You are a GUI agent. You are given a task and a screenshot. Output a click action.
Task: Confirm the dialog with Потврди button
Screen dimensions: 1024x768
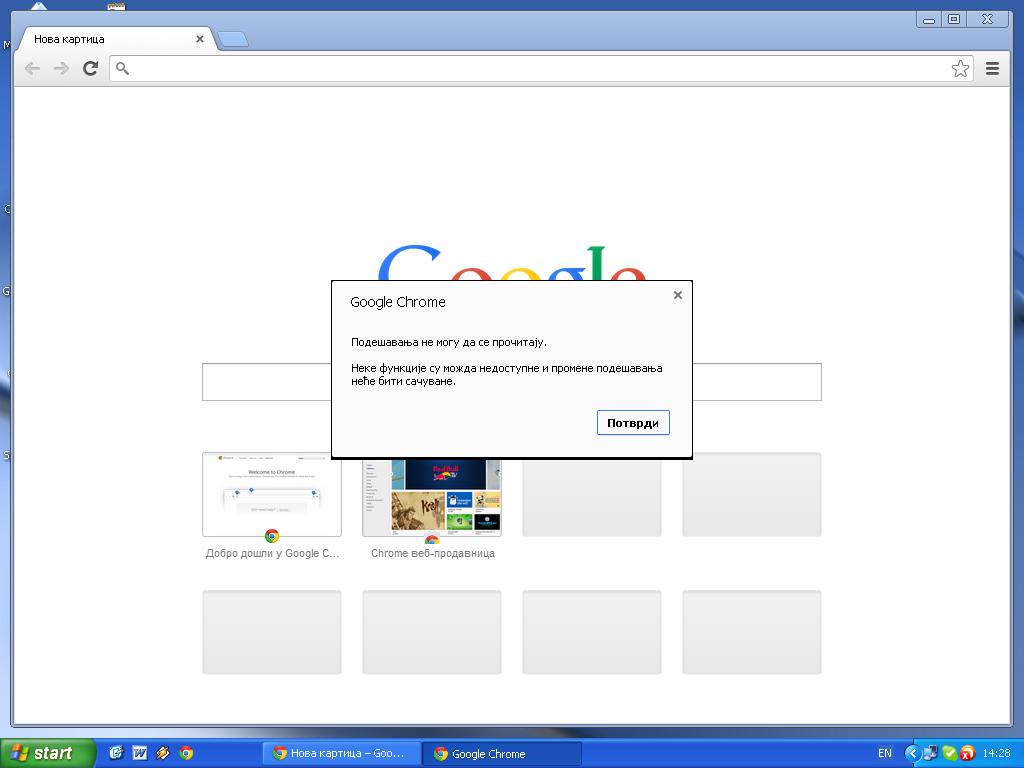[x=633, y=423]
